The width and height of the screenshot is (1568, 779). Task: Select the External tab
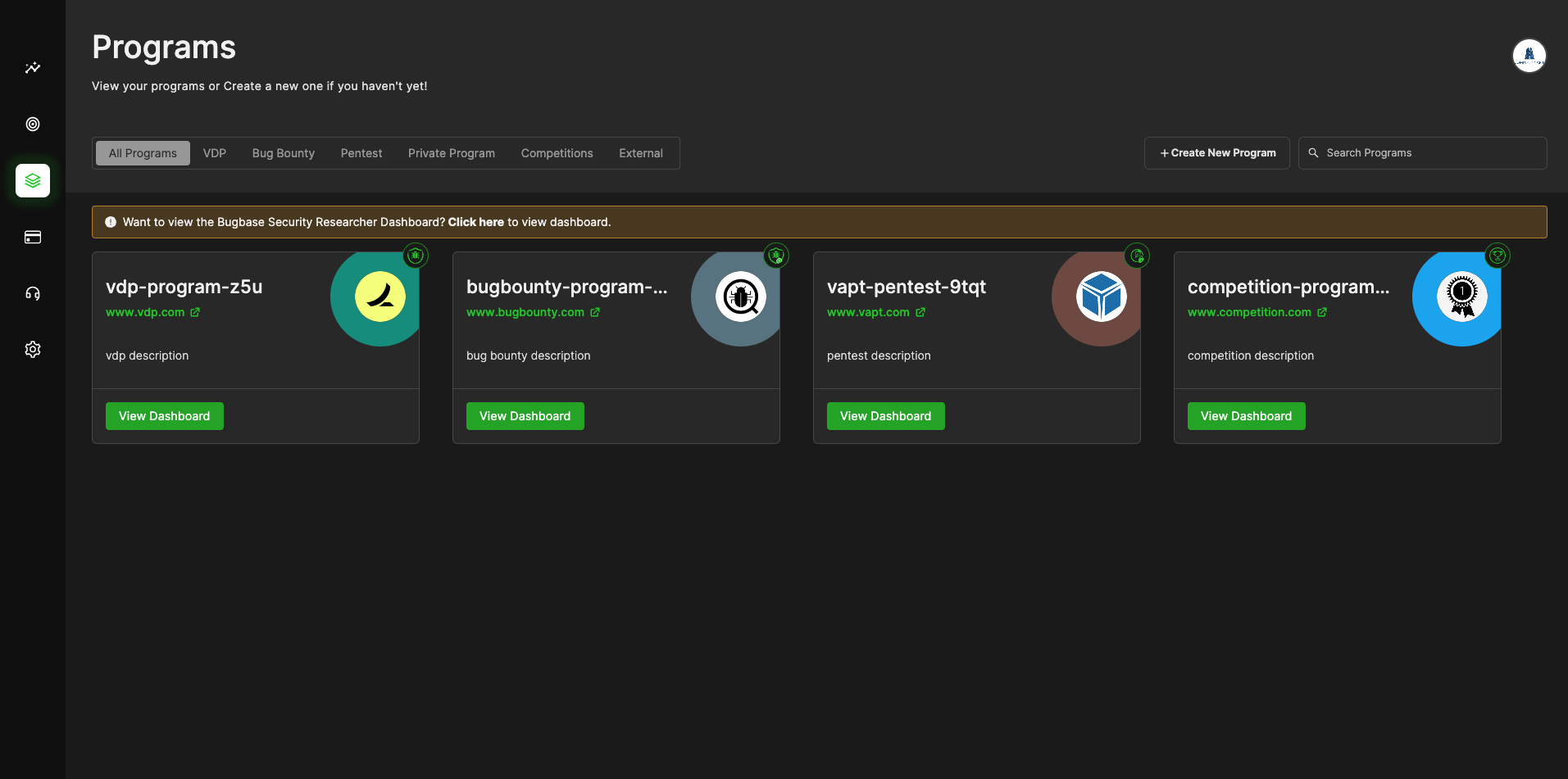tap(640, 153)
